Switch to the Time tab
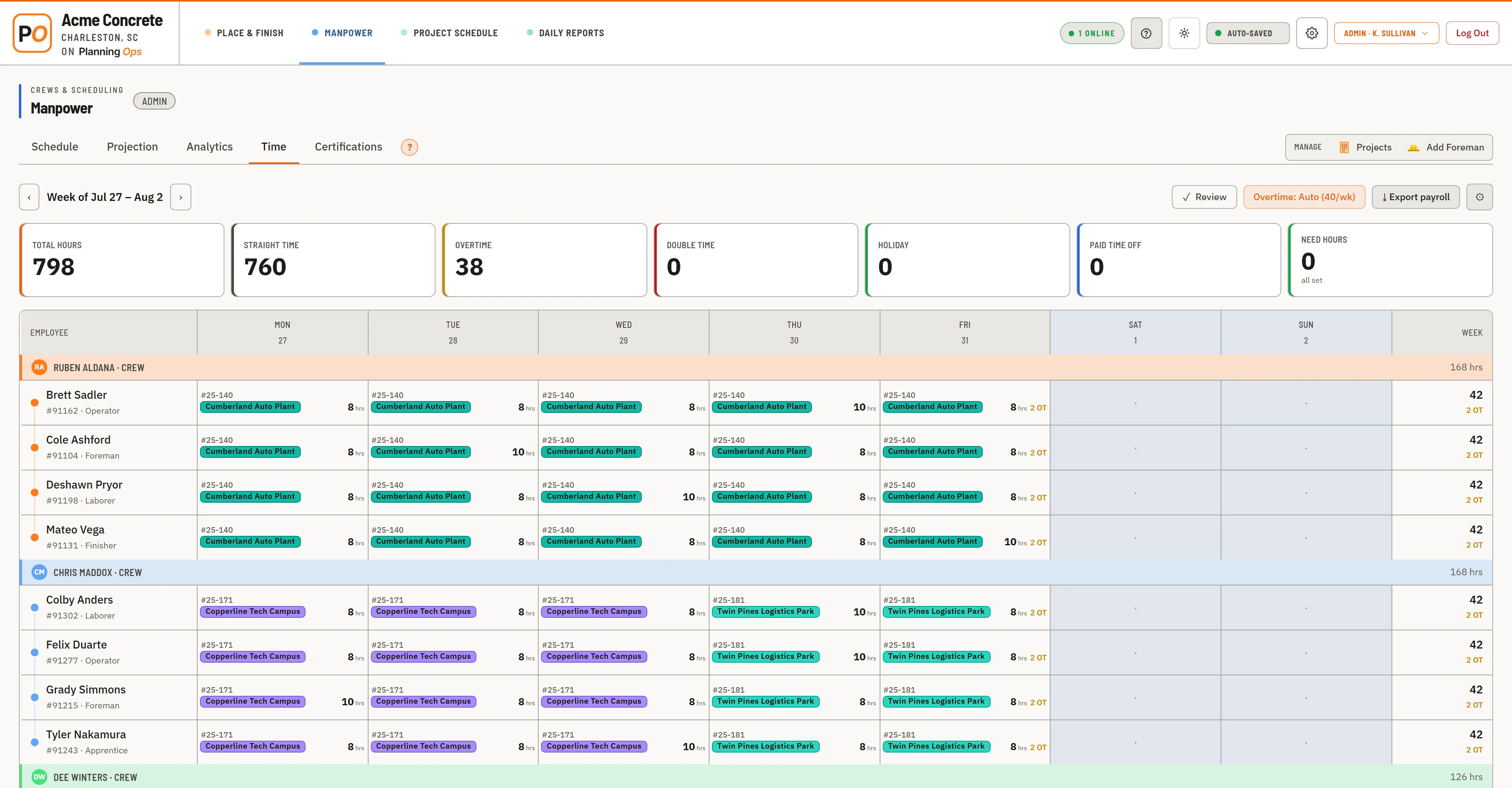Image resolution: width=1512 pixels, height=788 pixels. click(274, 147)
